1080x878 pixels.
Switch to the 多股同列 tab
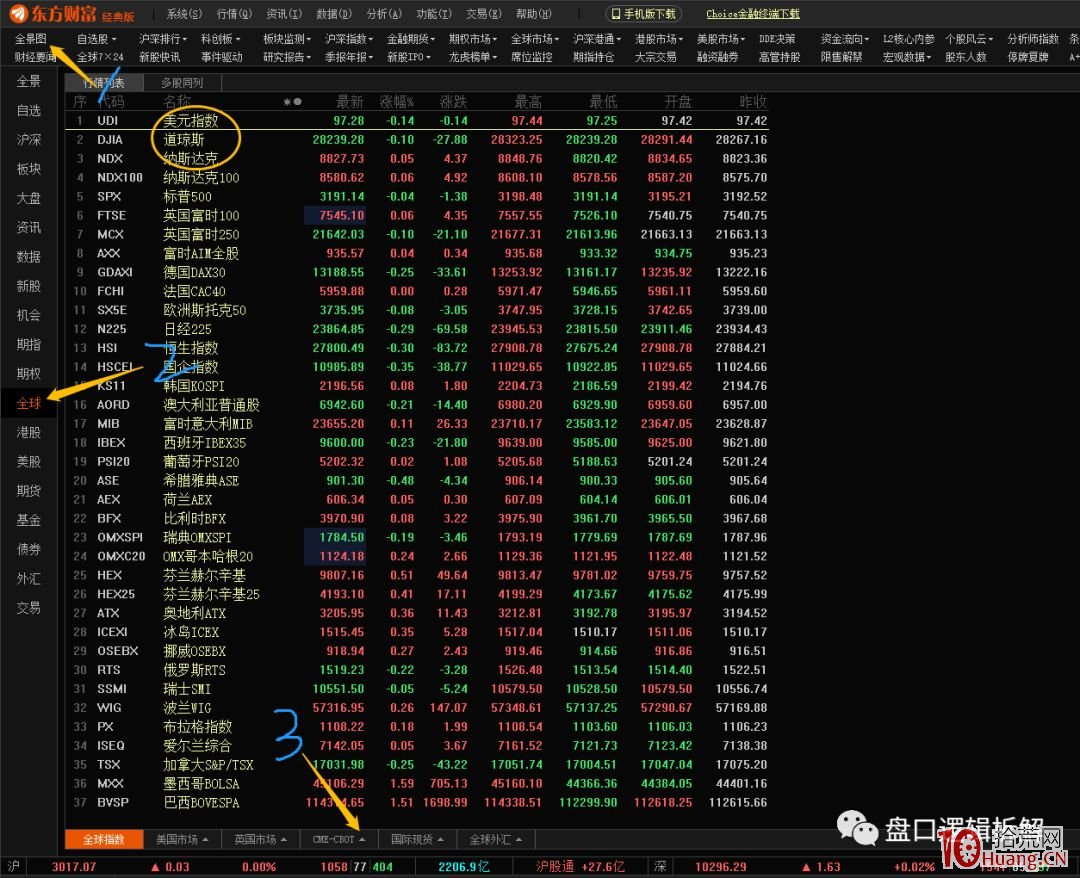pyautogui.click(x=182, y=83)
